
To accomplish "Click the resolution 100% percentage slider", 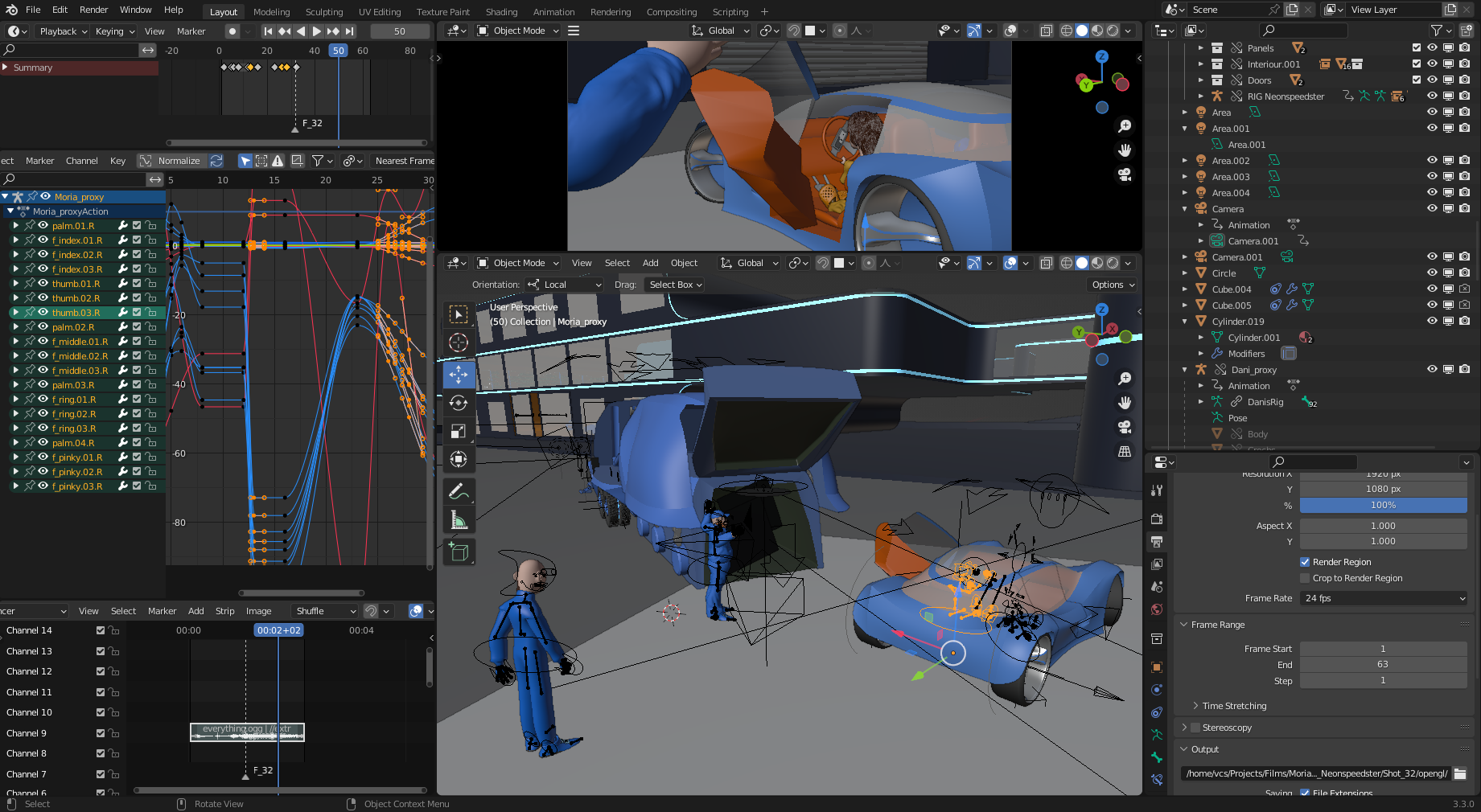I will tap(1384, 505).
